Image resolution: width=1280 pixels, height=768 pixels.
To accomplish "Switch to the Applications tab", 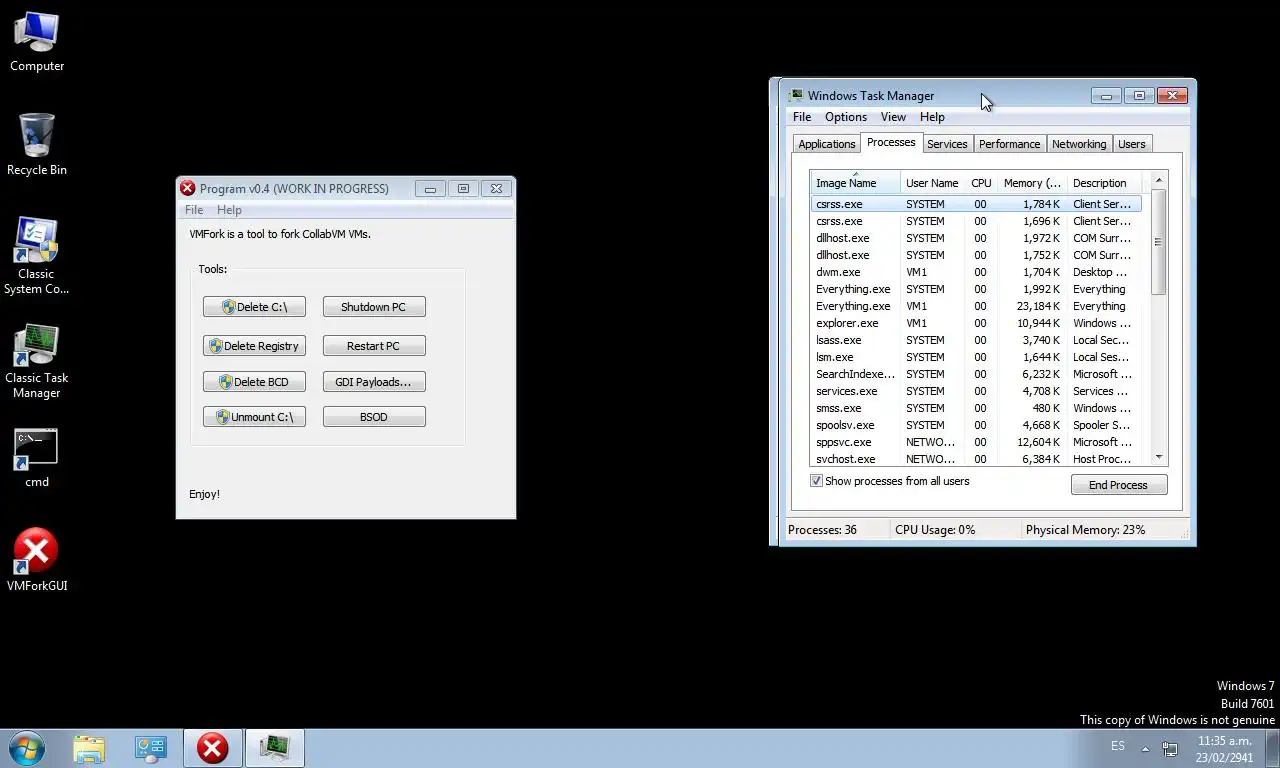I will tap(826, 144).
